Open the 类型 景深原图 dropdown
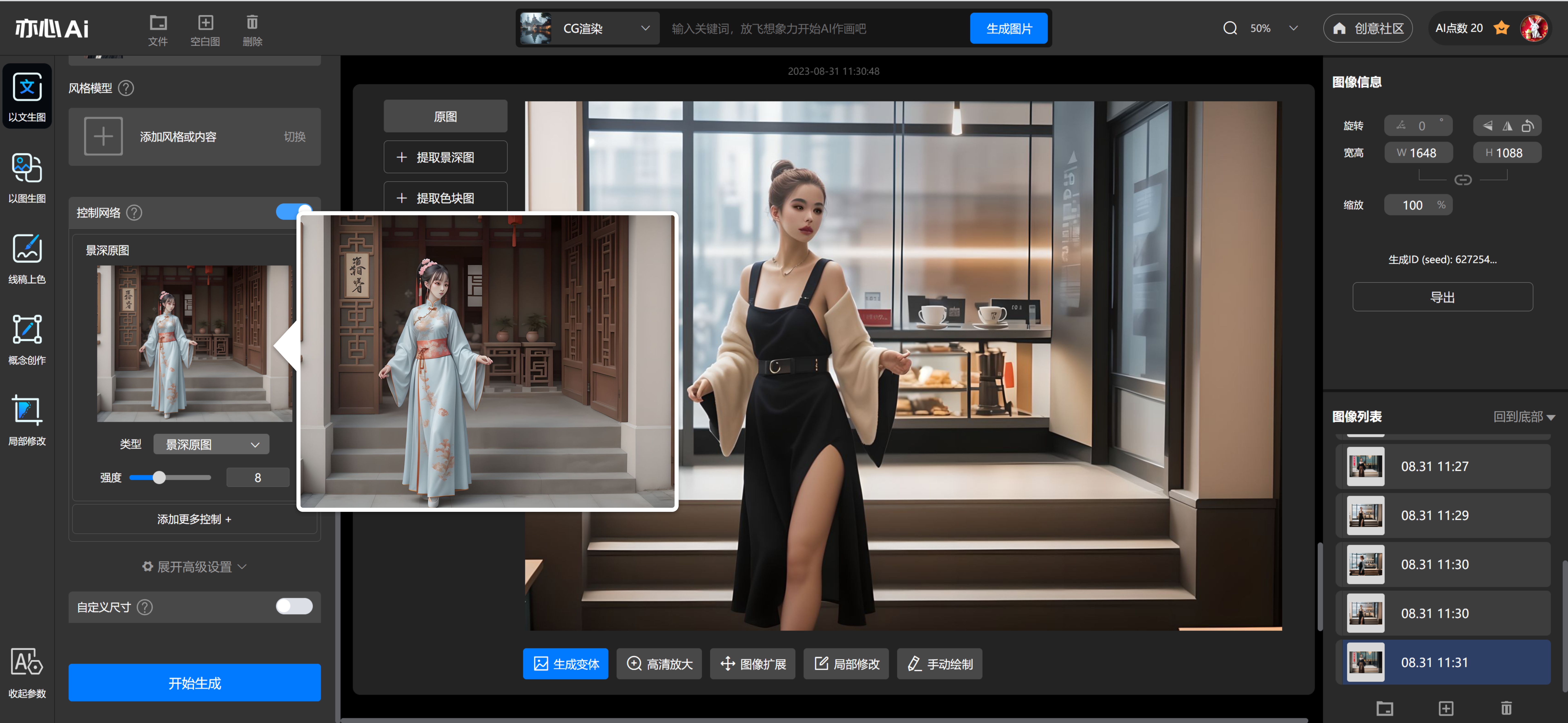This screenshot has height=723, width=1568. (211, 445)
